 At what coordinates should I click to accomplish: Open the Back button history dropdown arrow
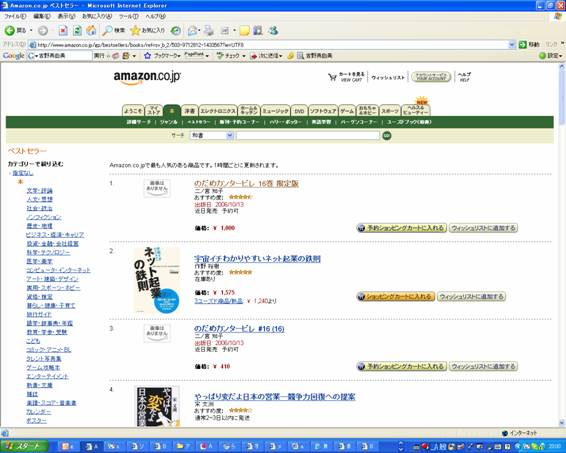click(31, 31)
